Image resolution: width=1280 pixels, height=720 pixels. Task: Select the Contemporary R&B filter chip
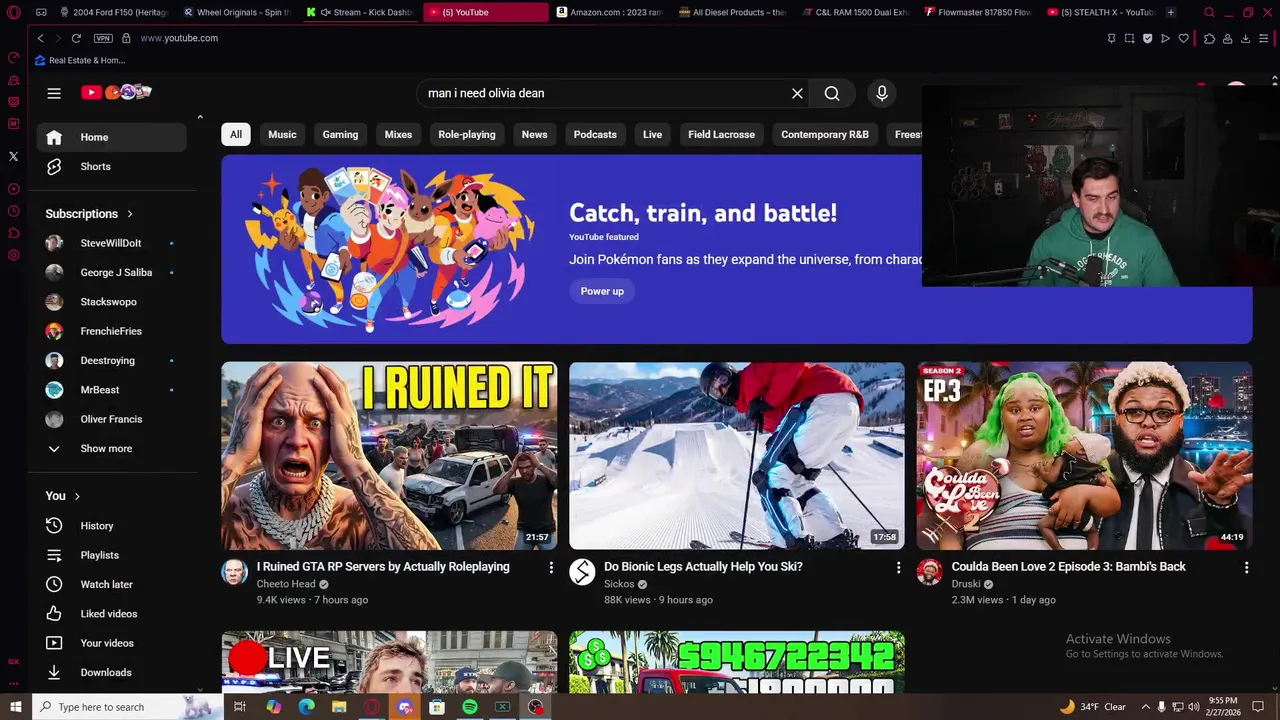(x=825, y=134)
